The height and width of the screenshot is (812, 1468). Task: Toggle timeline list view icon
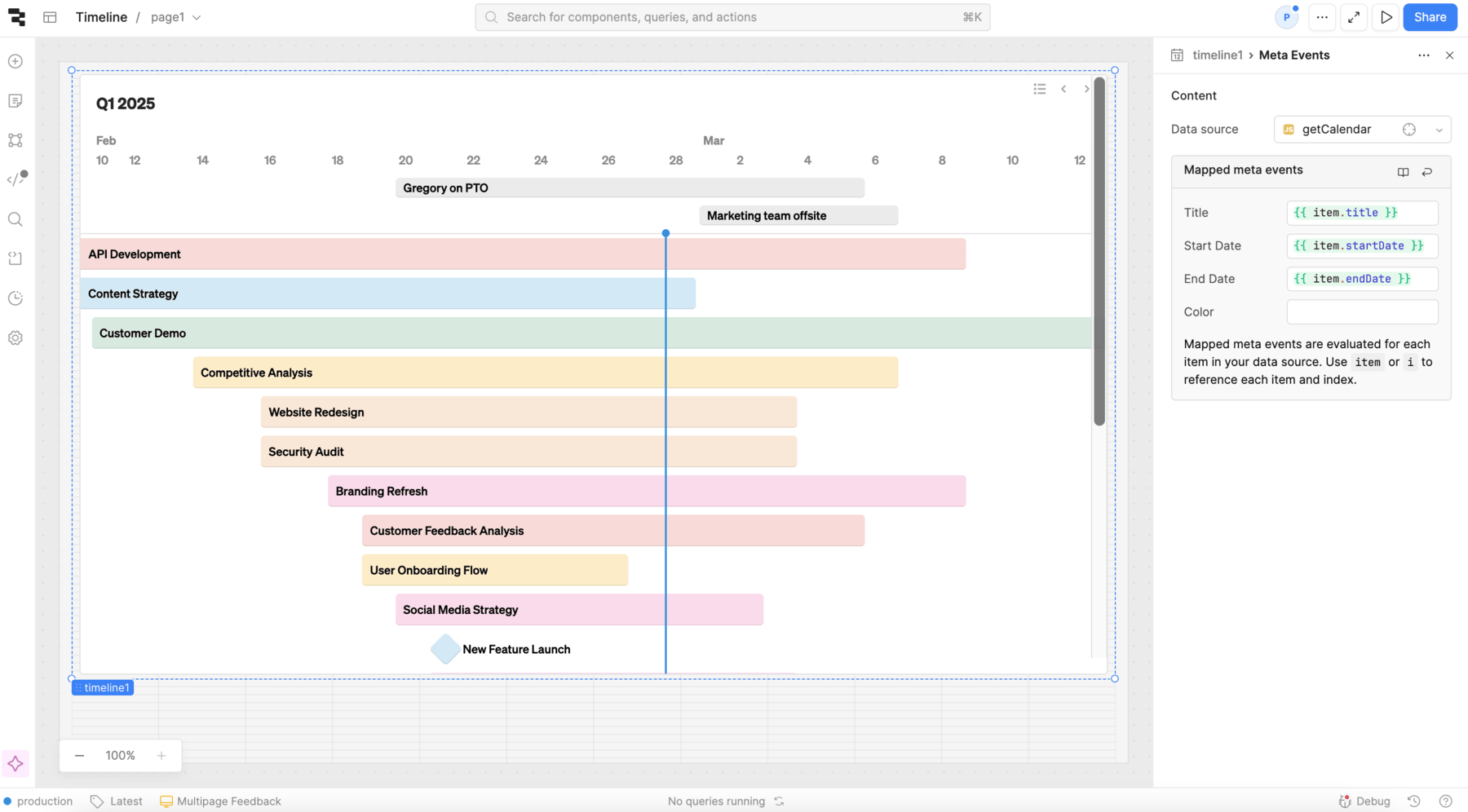point(1040,89)
